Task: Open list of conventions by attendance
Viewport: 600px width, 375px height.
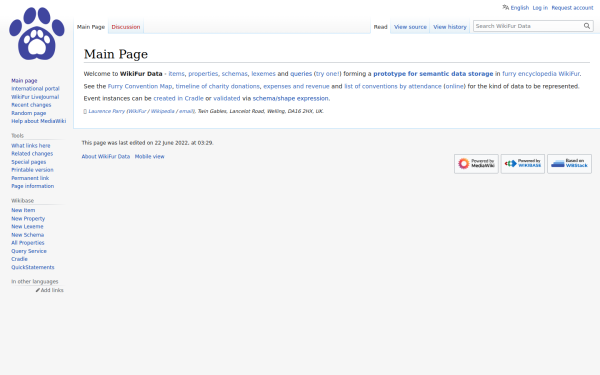Action: (393, 86)
